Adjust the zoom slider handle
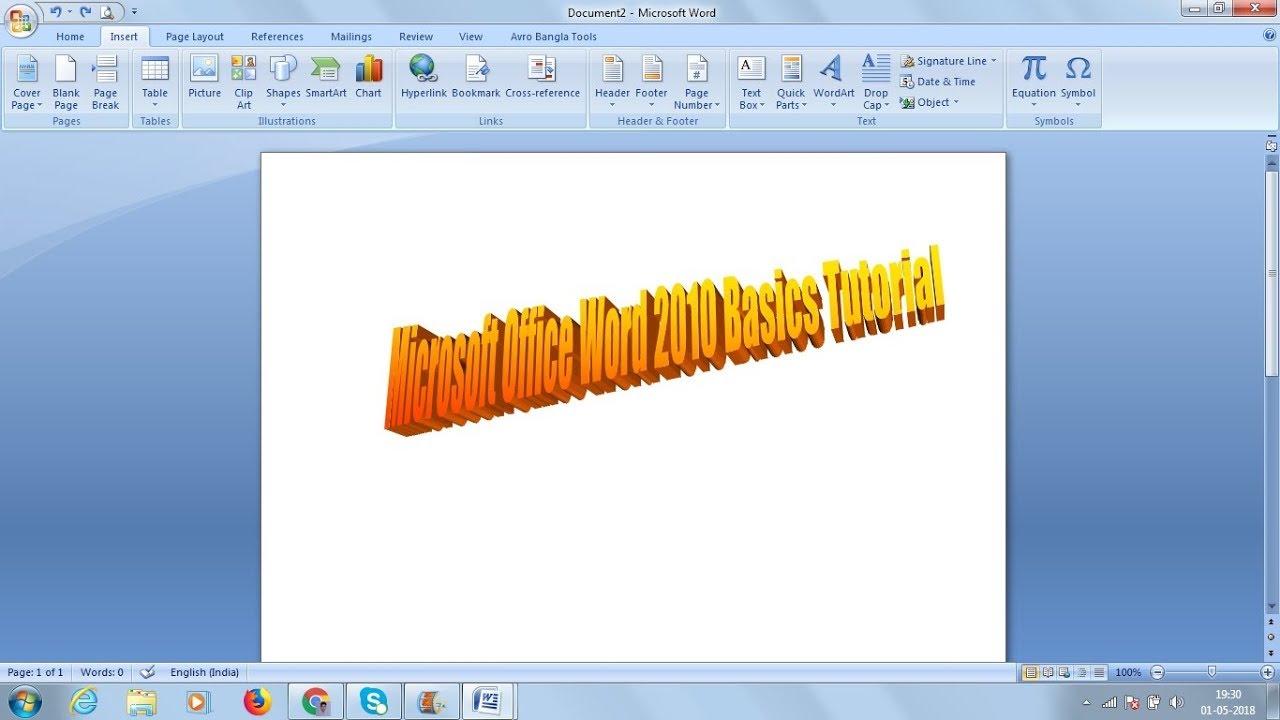 tap(1212, 672)
